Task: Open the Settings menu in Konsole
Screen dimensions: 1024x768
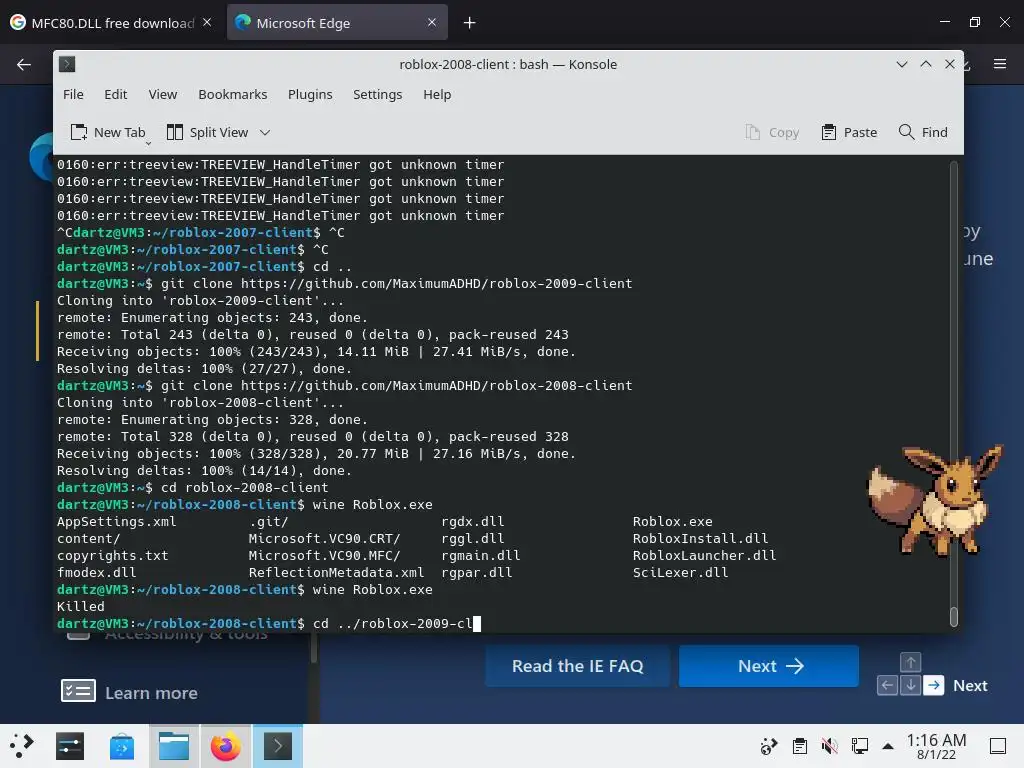Action: click(x=377, y=95)
